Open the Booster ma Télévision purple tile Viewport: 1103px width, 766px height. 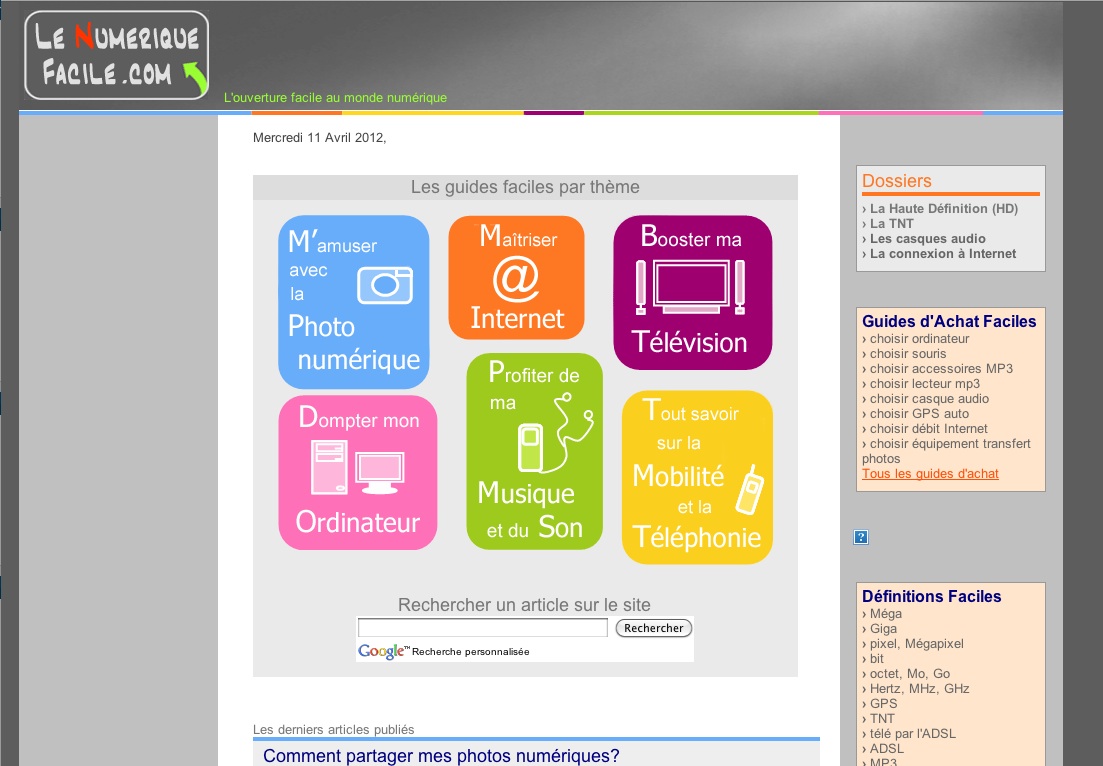(x=693, y=292)
